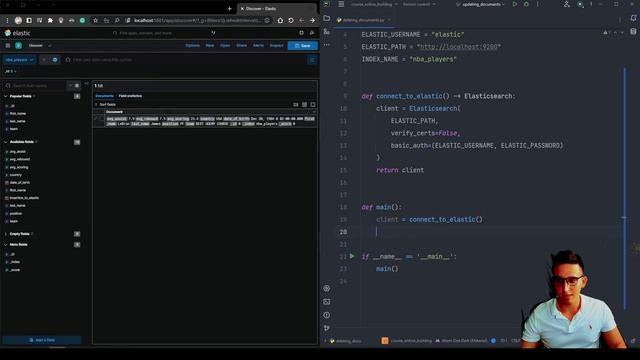Expand the document row details toggle

[96, 118]
